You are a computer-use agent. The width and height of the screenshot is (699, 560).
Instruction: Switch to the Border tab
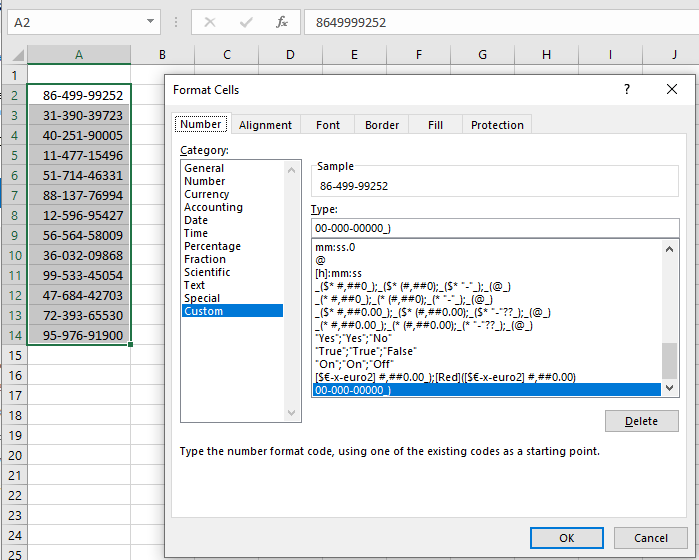point(382,125)
